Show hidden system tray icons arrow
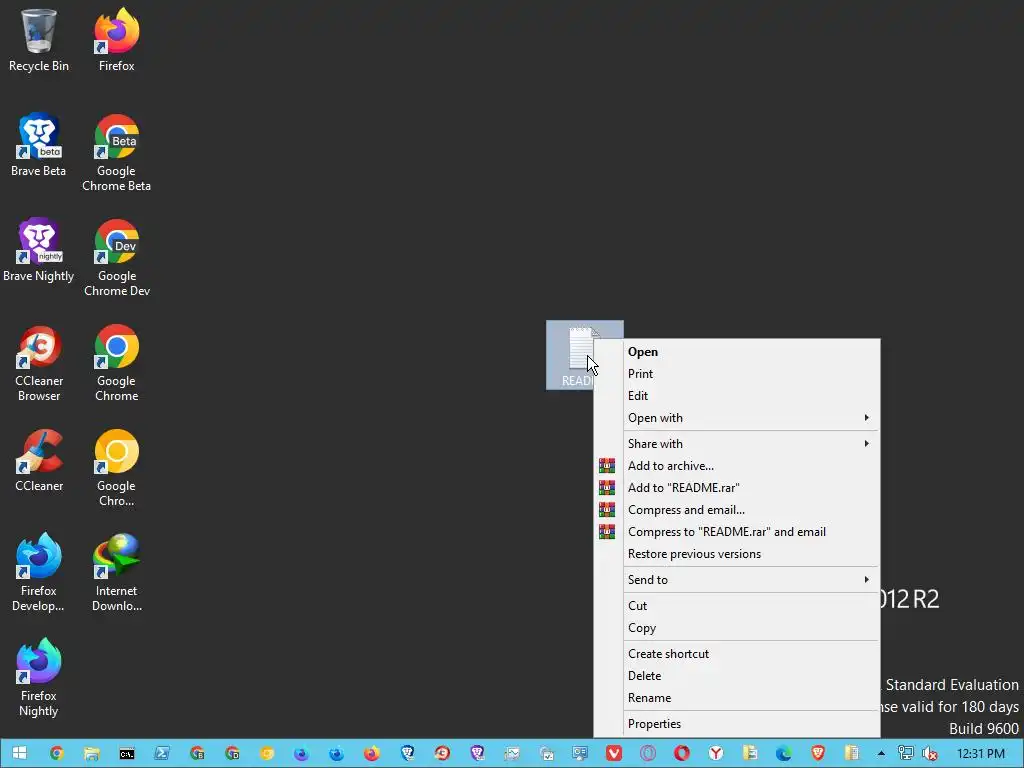 tap(881, 754)
